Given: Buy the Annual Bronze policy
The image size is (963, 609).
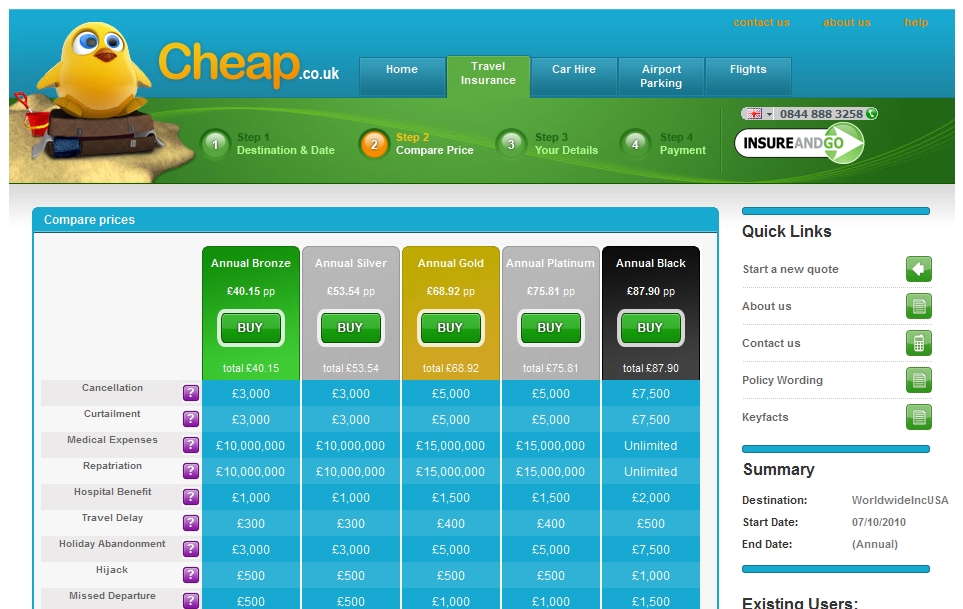Looking at the screenshot, I should click(x=251, y=328).
